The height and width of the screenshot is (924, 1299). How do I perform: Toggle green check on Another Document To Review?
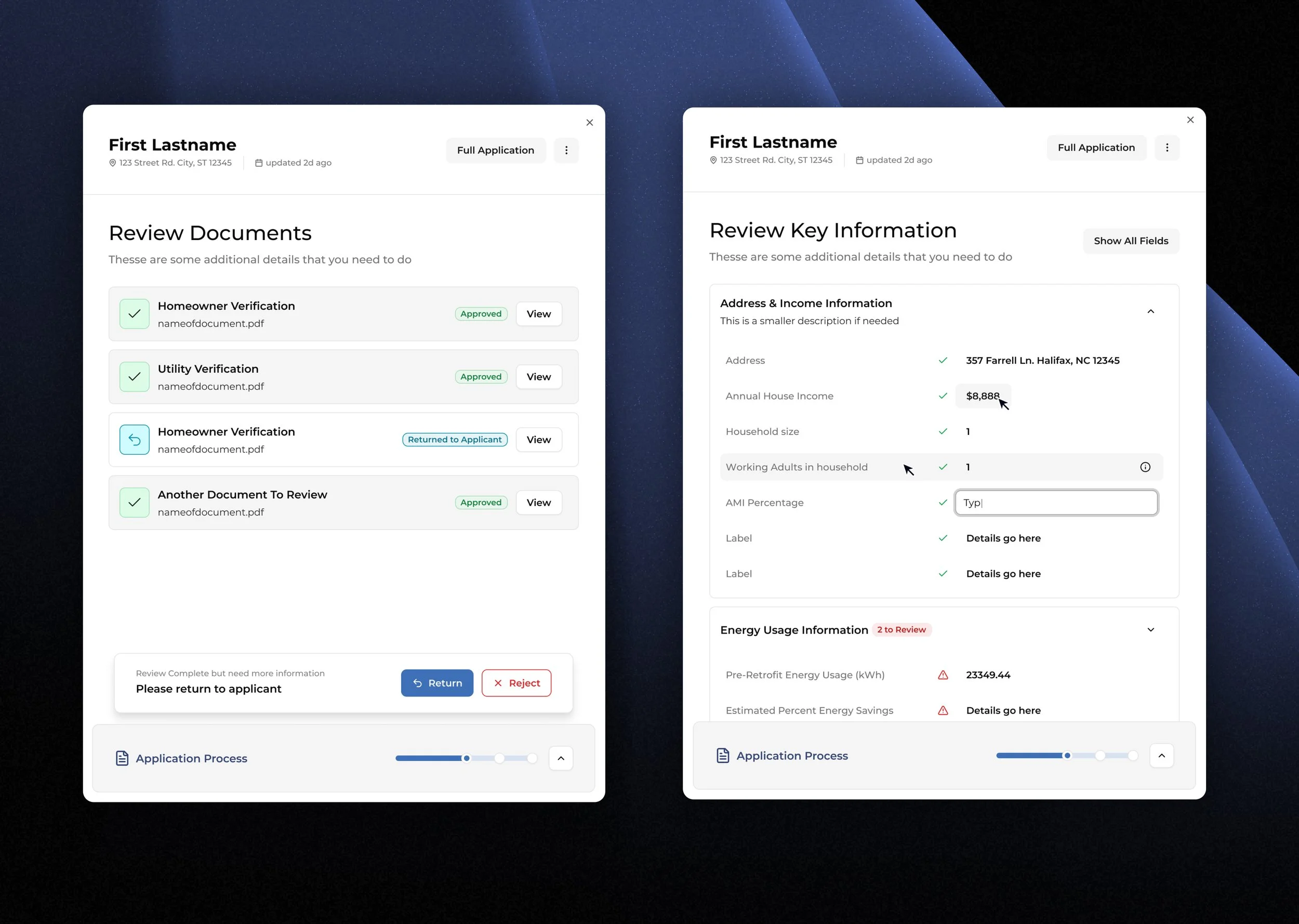(134, 503)
